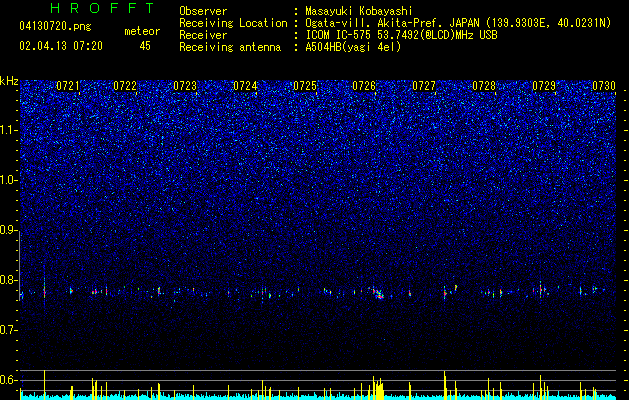Click the 0728 time marker
This screenshot has width=629, height=400.
click(x=484, y=86)
